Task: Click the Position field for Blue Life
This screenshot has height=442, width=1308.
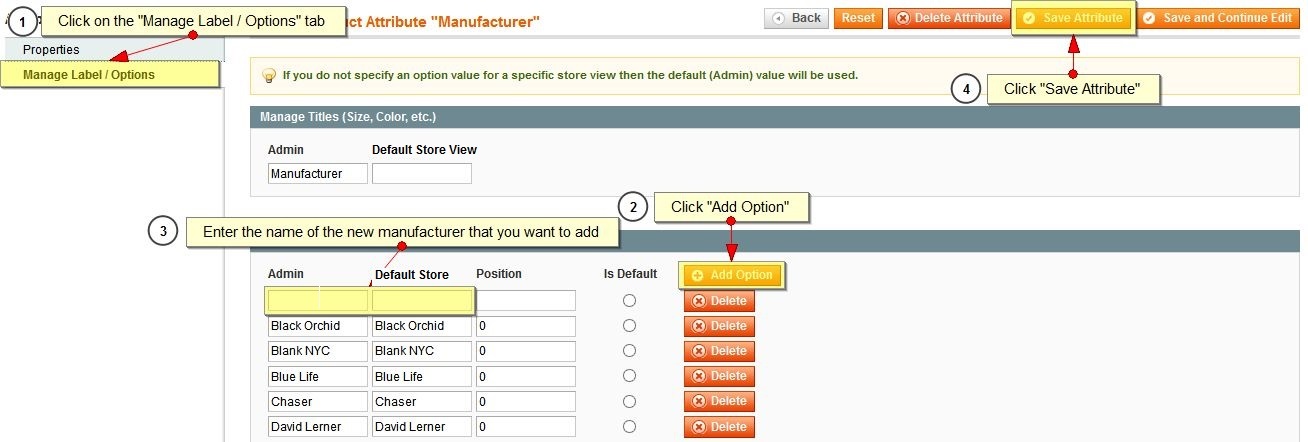Action: 526,377
